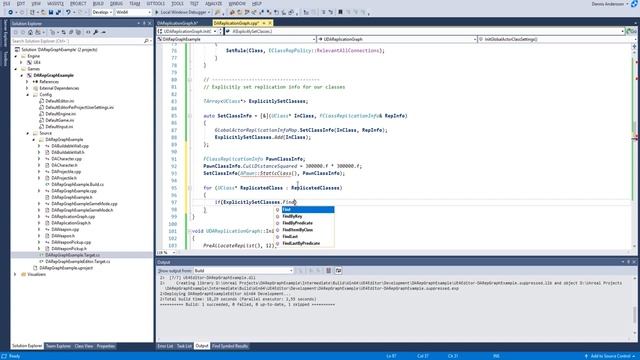The width and height of the screenshot is (640, 360).
Task: Select DAWeaponPickup.h in Solution Explorer
Action: [69, 249]
